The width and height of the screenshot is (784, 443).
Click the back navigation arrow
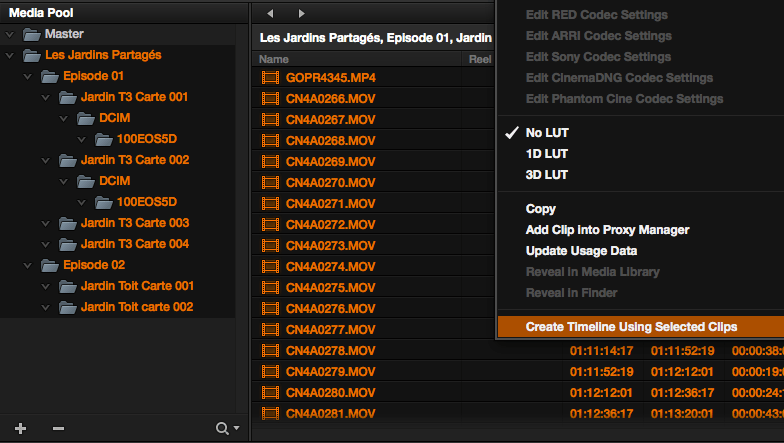coord(270,13)
